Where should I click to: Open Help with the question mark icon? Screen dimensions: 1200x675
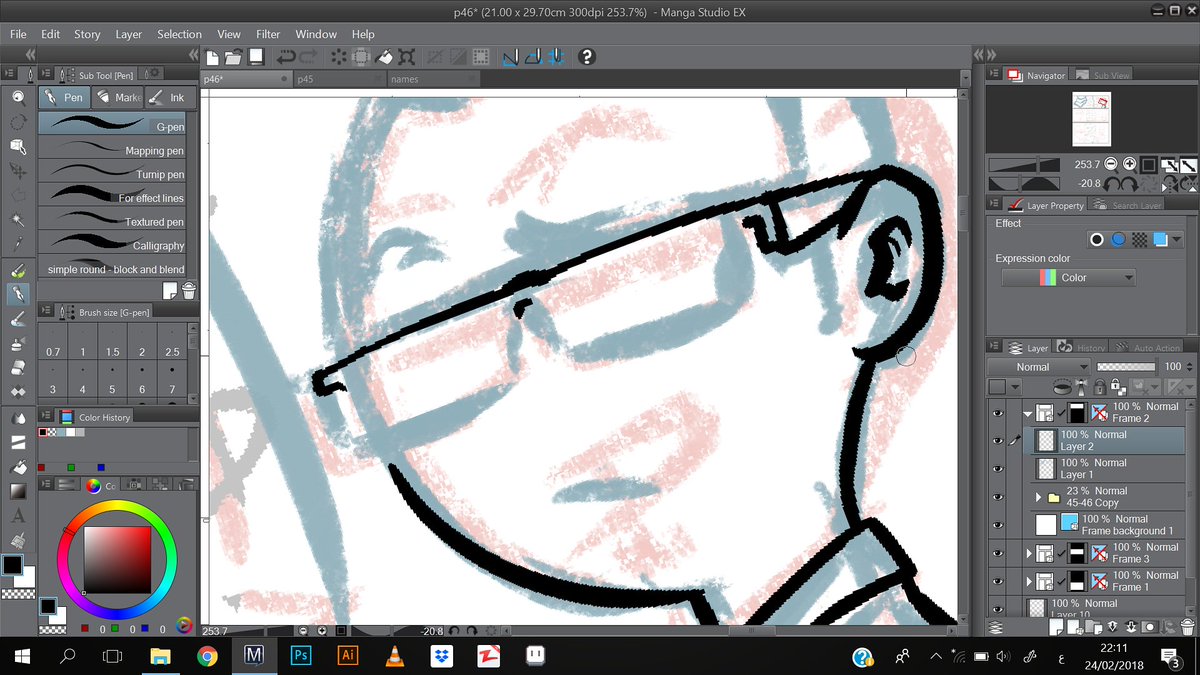pos(587,57)
